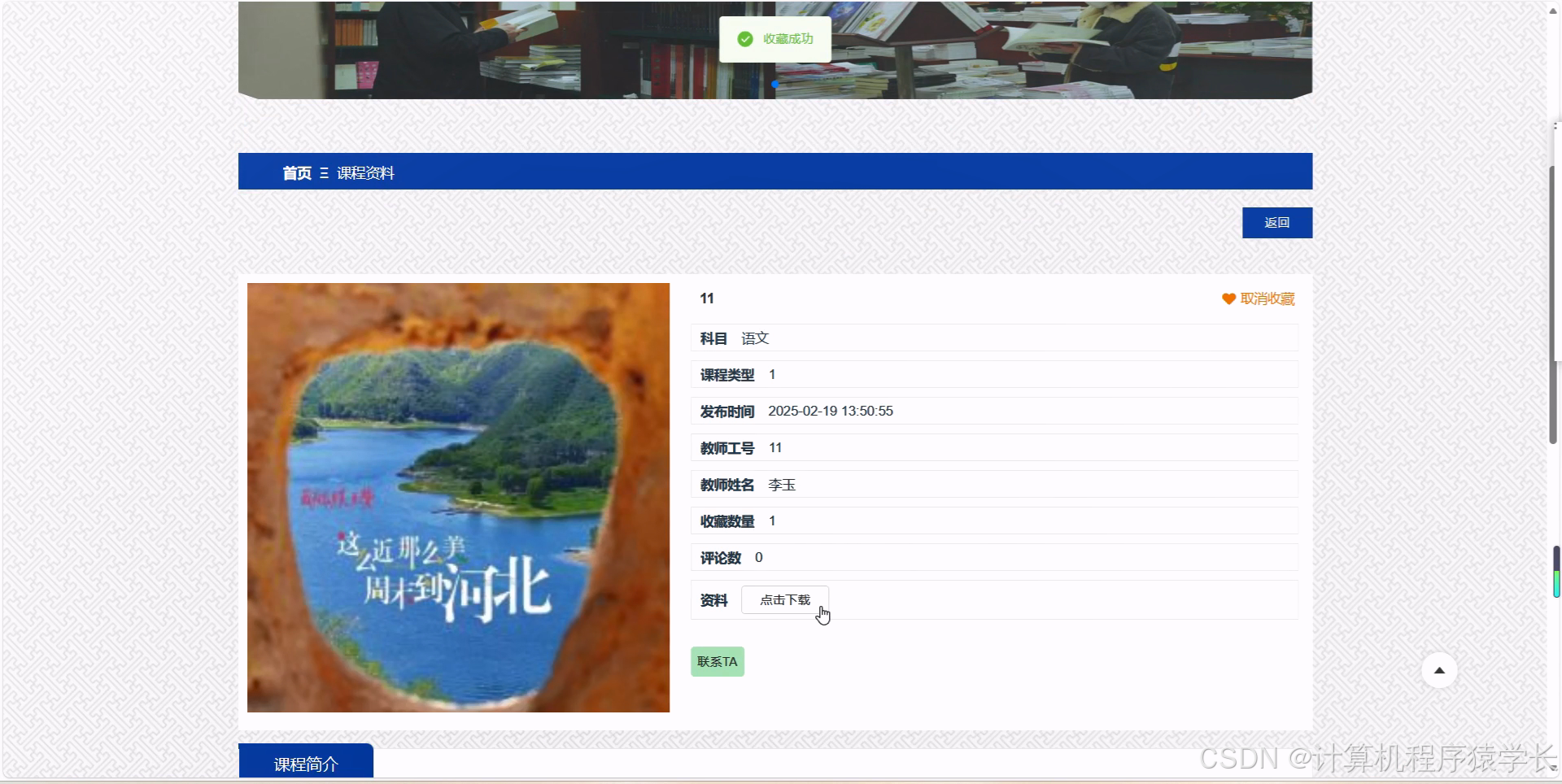Contact the teacher using 联系TA

tap(717, 661)
